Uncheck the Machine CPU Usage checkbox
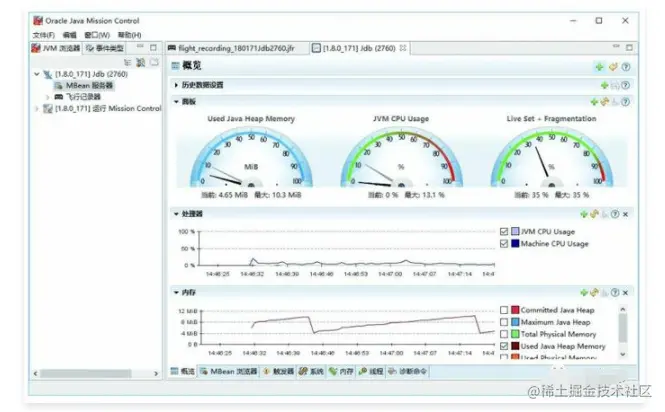665x412 pixels. pyautogui.click(x=504, y=244)
